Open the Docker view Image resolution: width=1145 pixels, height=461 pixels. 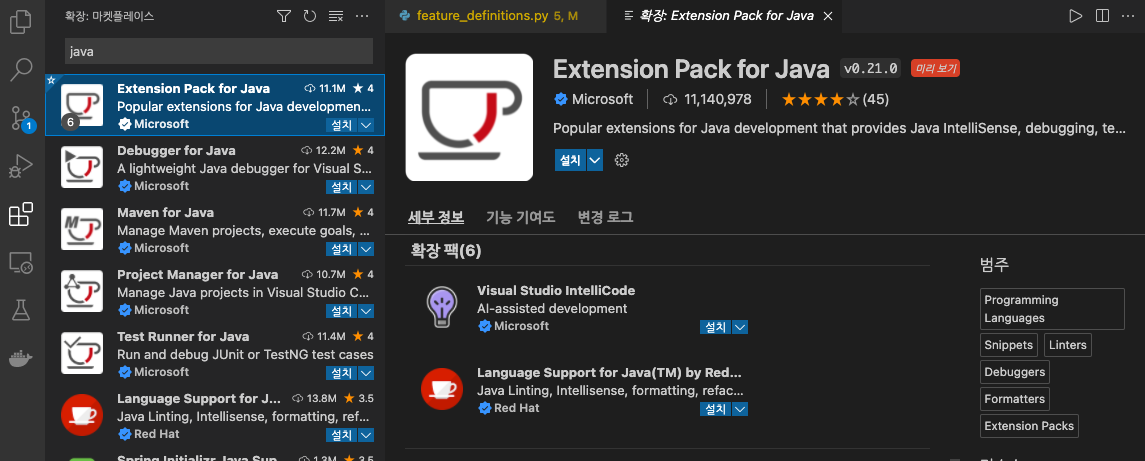20,359
